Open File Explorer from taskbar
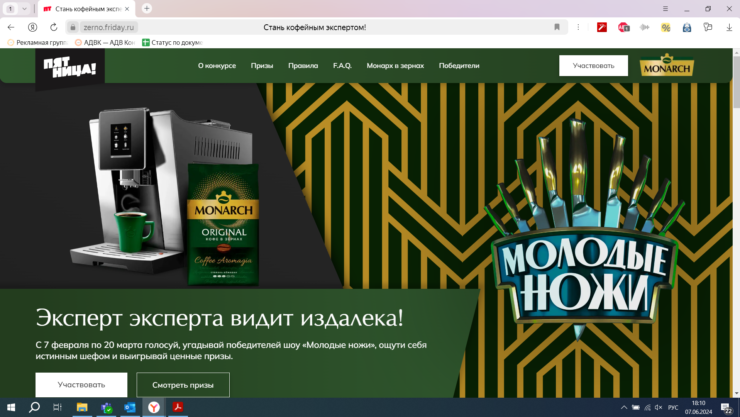Viewport: 740px width, 417px height. [82, 407]
